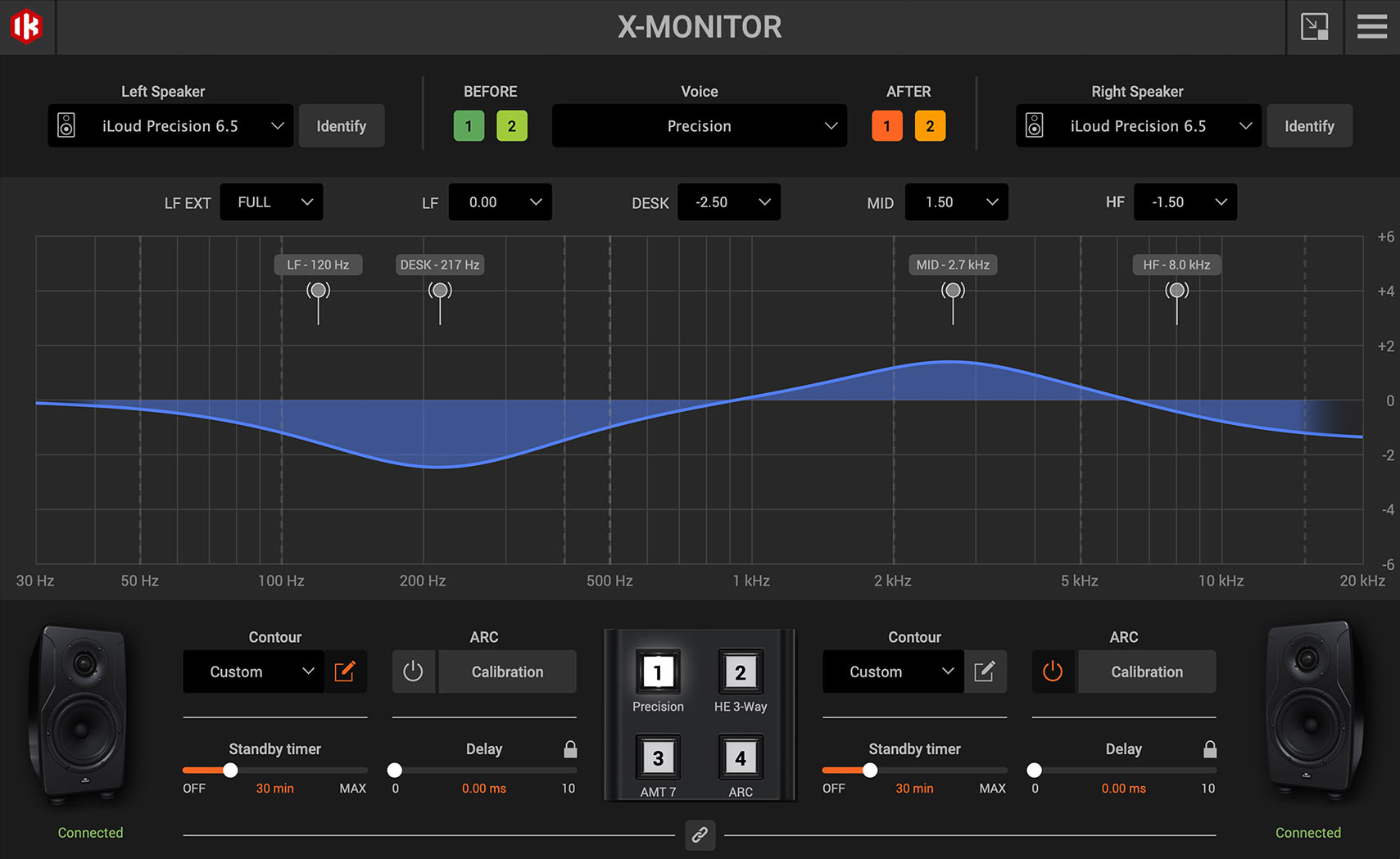Click the IK Multimedia logo icon
This screenshot has height=859, width=1400.
pos(26,26)
